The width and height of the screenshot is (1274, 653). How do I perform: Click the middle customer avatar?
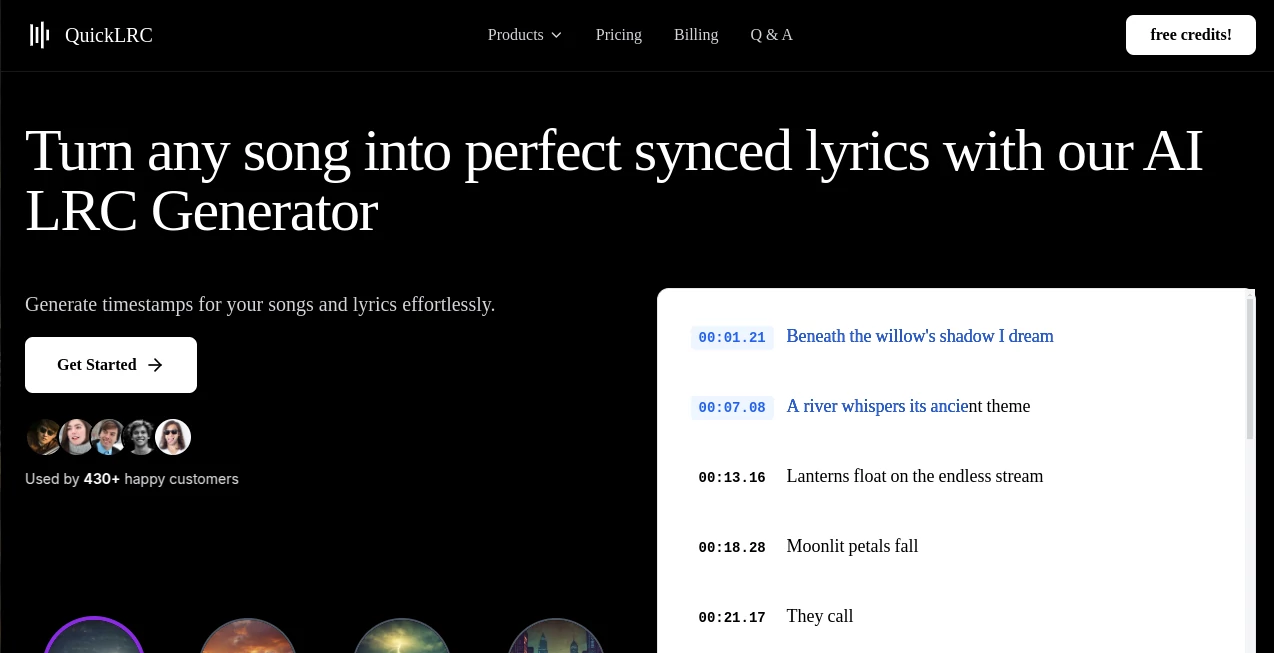(109, 437)
